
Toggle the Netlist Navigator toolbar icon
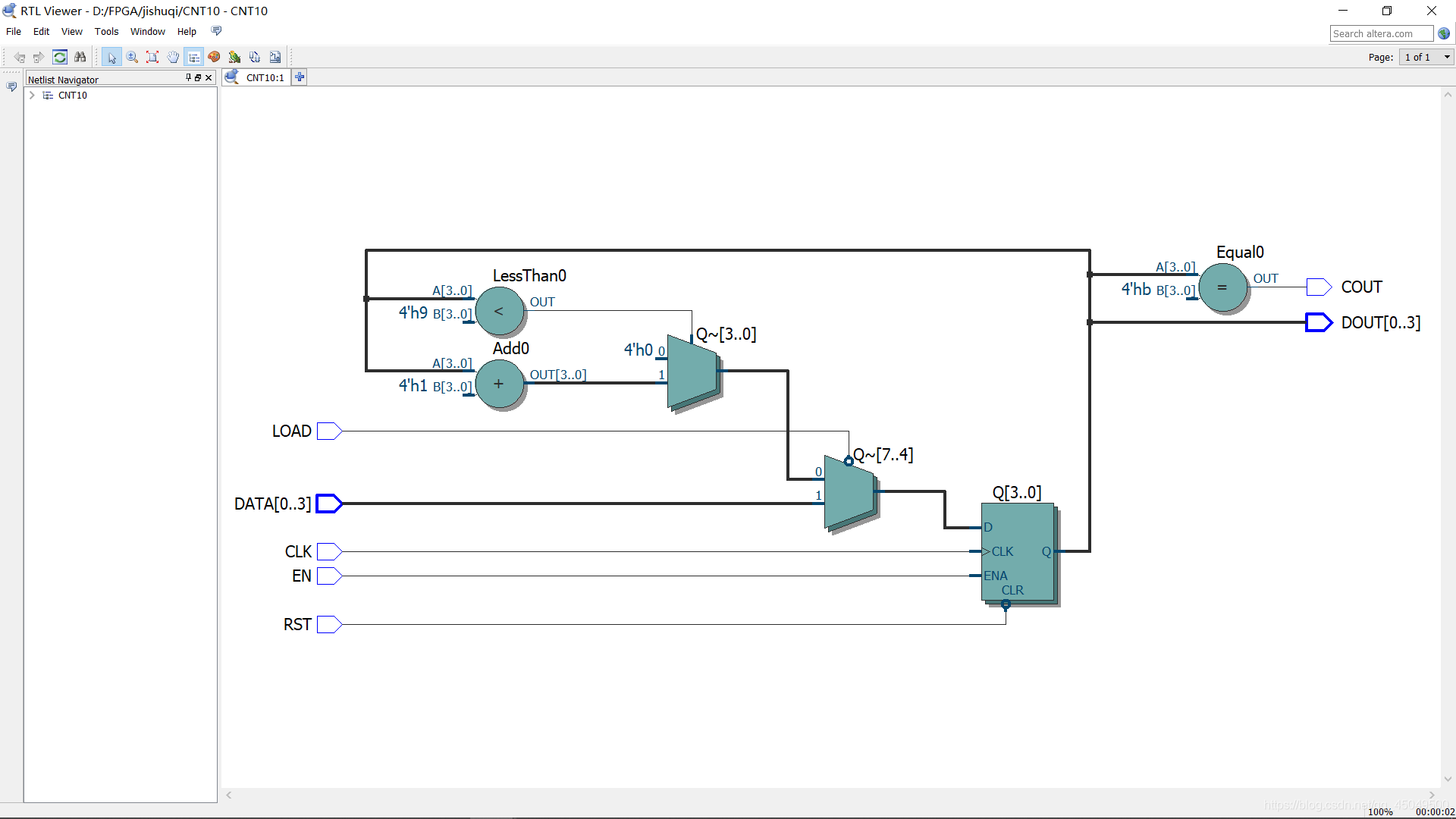click(x=194, y=57)
